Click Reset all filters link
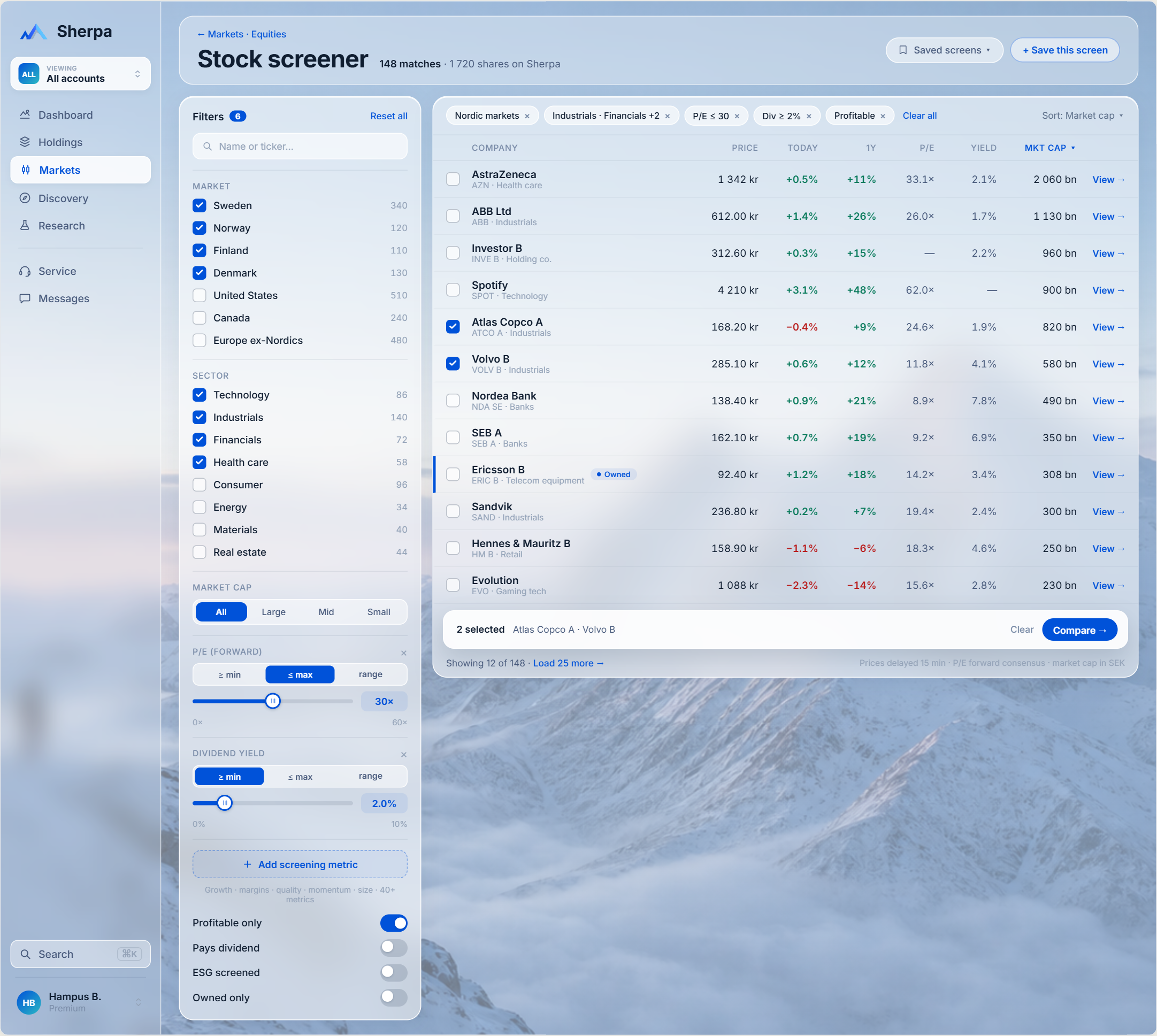Image resolution: width=1157 pixels, height=1036 pixels. coord(389,116)
